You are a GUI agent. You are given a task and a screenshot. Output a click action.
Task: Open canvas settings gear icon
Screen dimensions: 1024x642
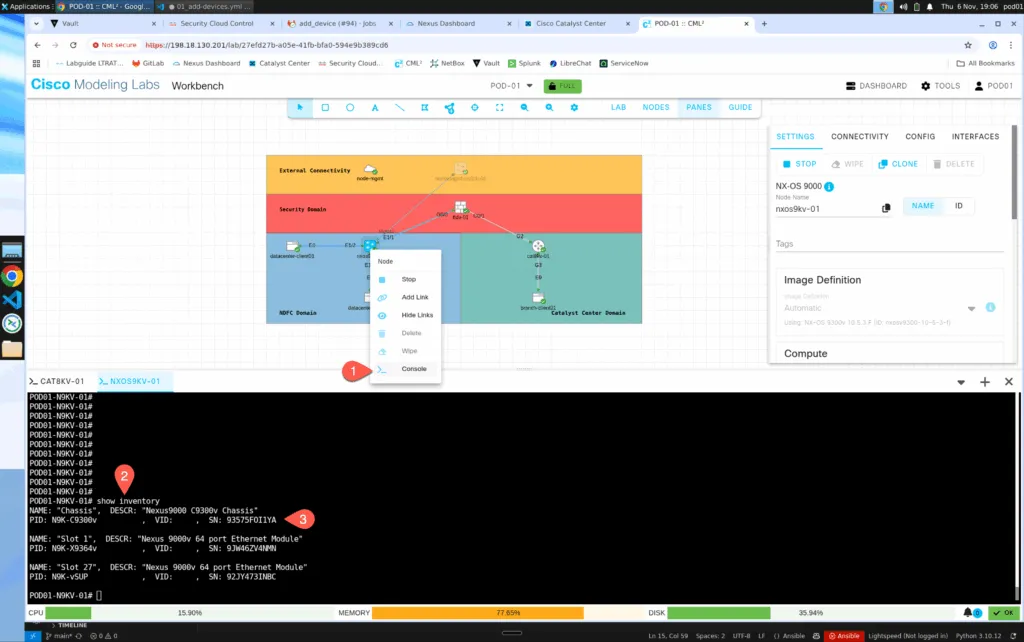[x=574, y=108]
